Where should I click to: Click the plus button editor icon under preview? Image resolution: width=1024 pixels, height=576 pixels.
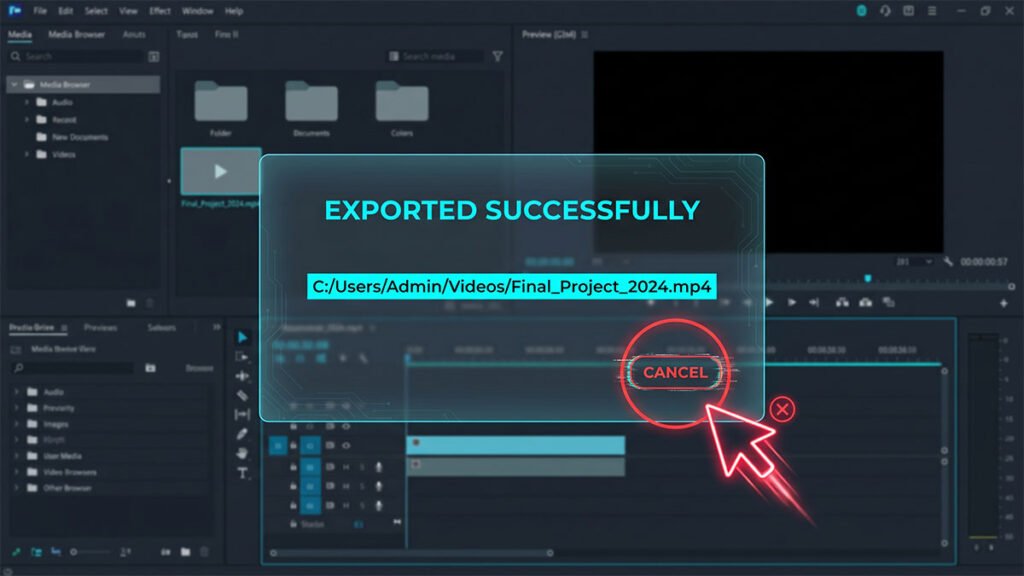1004,303
